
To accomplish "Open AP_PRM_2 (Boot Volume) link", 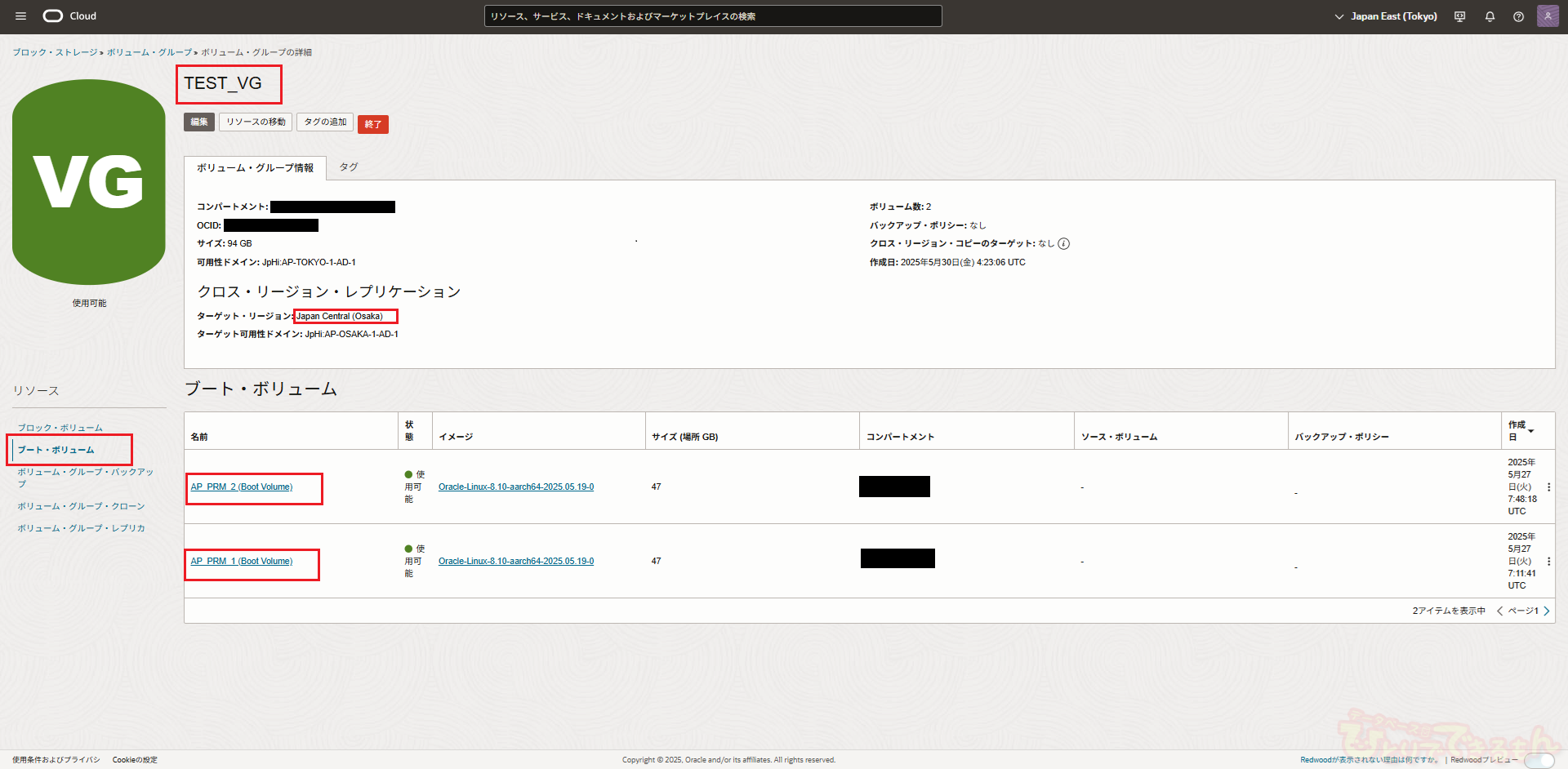I will coord(242,487).
